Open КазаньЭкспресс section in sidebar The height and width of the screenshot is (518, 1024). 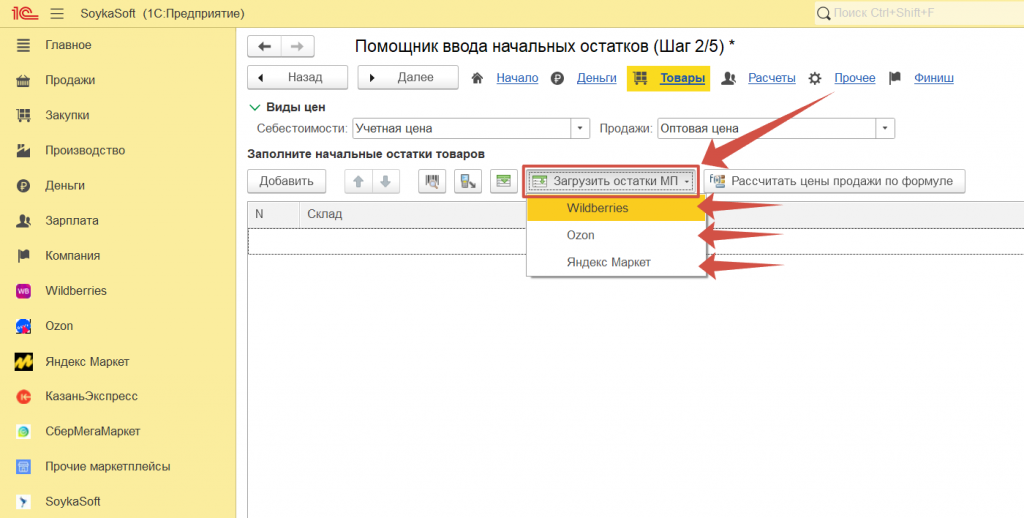click(x=91, y=396)
